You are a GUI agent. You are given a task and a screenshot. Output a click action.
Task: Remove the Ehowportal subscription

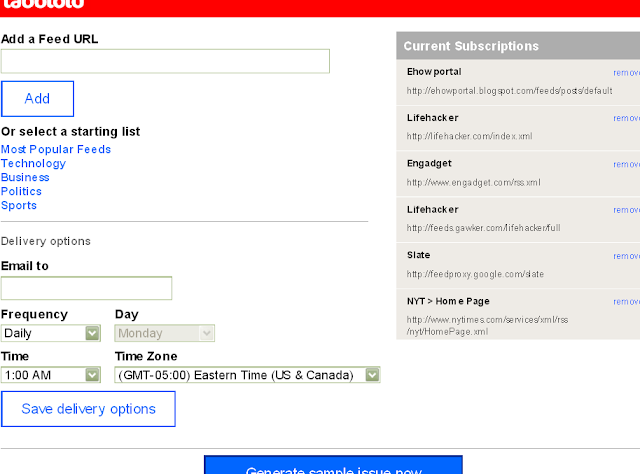click(627, 73)
